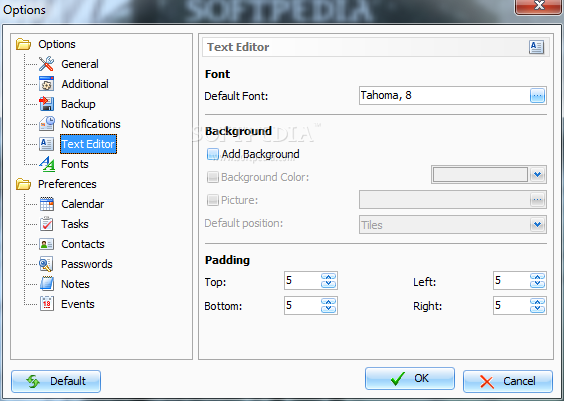Click the Text Editor tree icon

(x=46, y=144)
